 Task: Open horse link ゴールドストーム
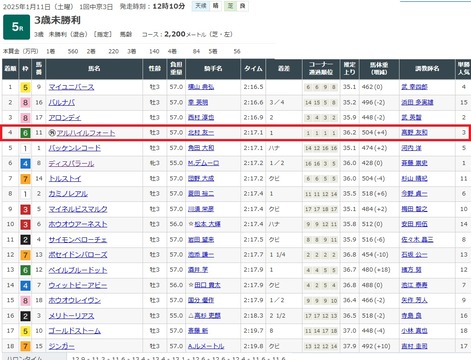pyautogui.click(x=75, y=331)
